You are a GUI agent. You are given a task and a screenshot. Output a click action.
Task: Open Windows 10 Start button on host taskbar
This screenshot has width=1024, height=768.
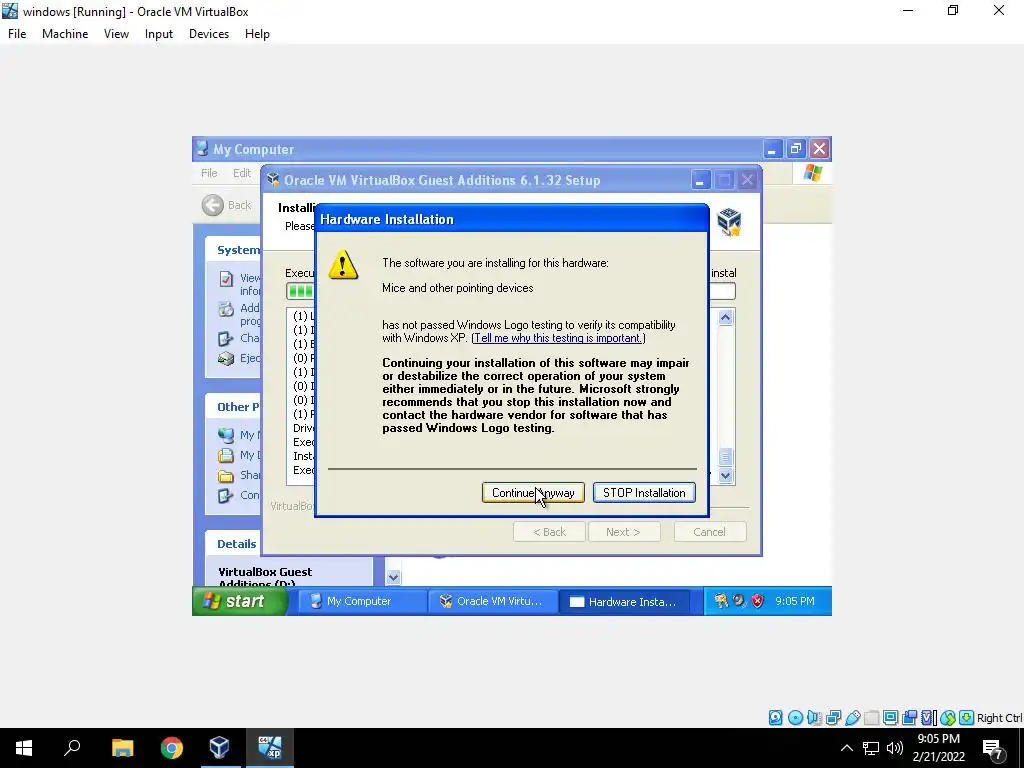click(x=24, y=748)
